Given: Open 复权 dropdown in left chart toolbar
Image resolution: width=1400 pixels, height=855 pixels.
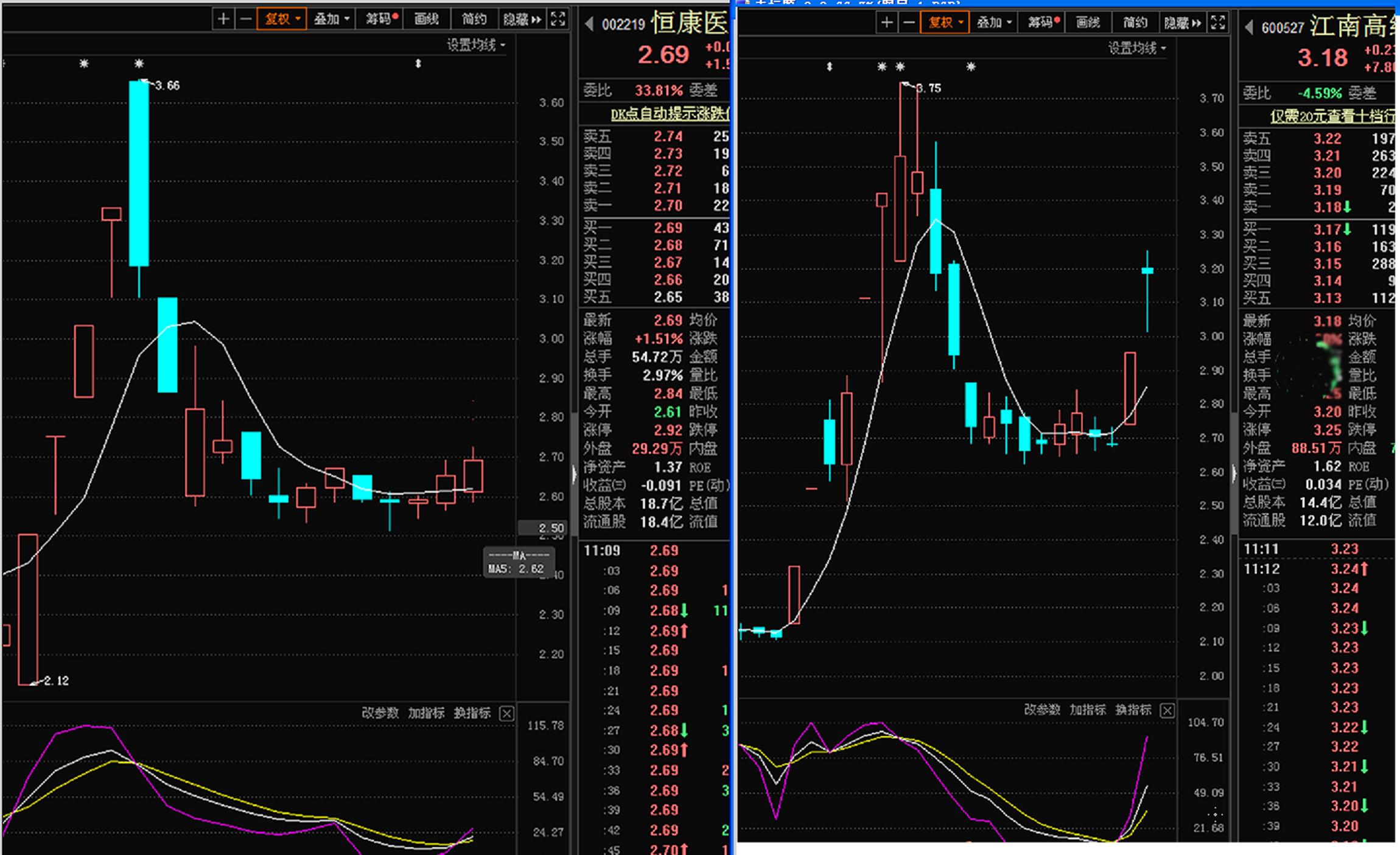Looking at the screenshot, I should tap(282, 19).
